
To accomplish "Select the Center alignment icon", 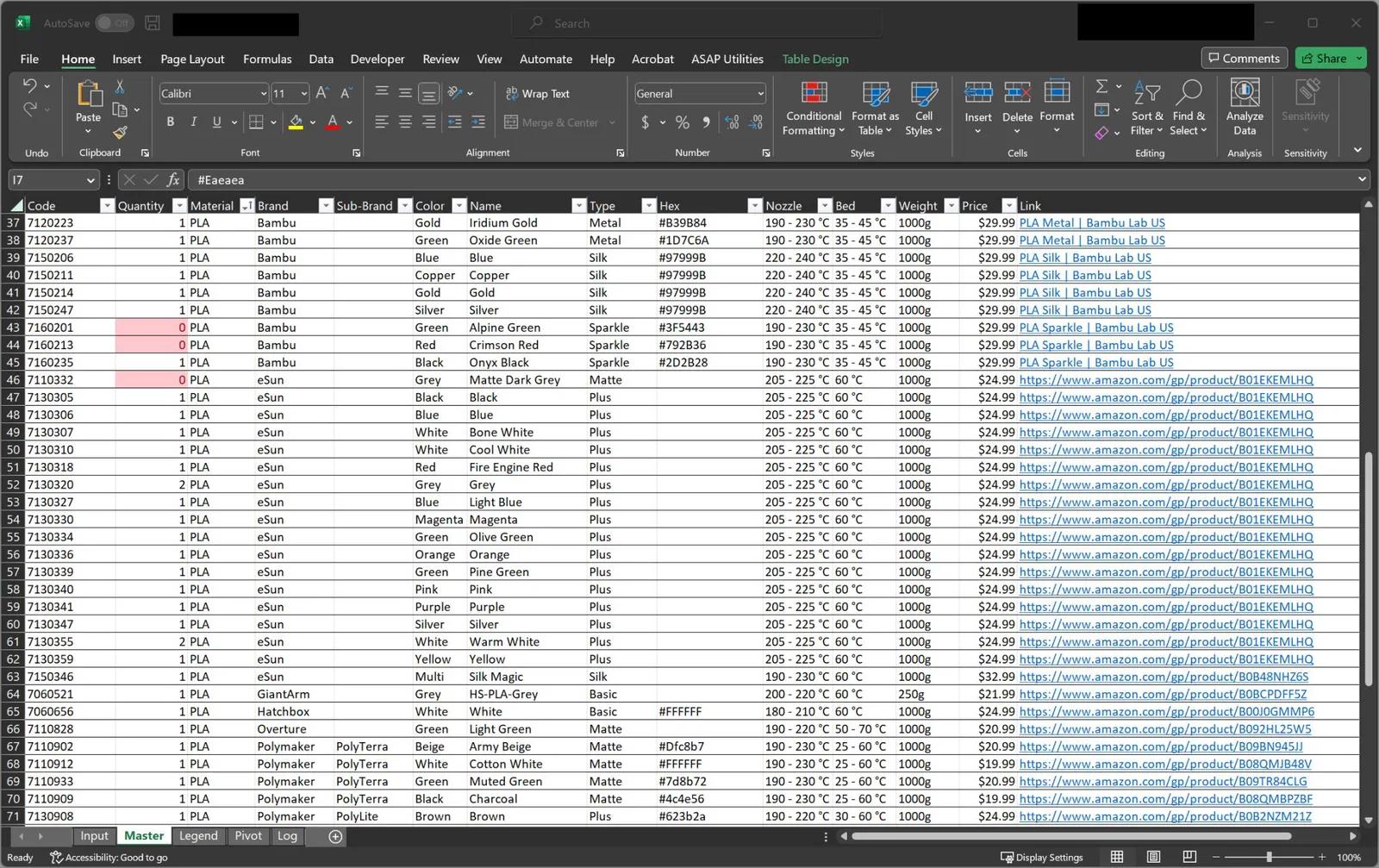I will pos(405,122).
